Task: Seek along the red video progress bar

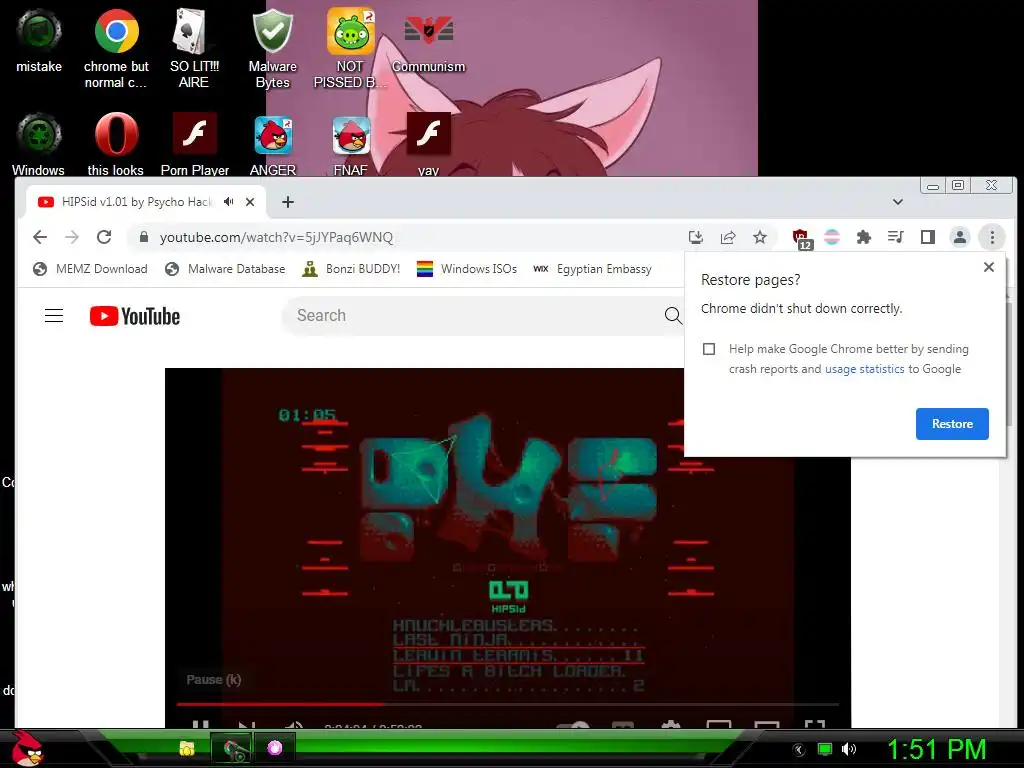Action: [507, 704]
